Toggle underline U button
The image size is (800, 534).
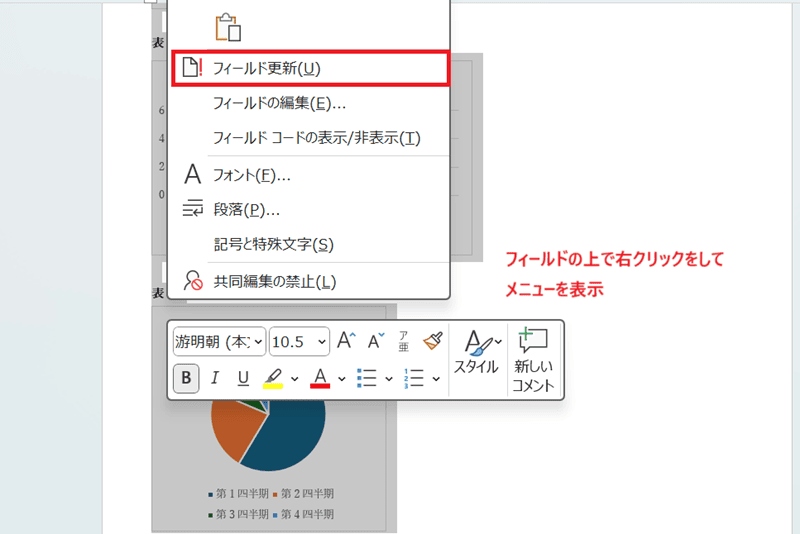(243, 378)
